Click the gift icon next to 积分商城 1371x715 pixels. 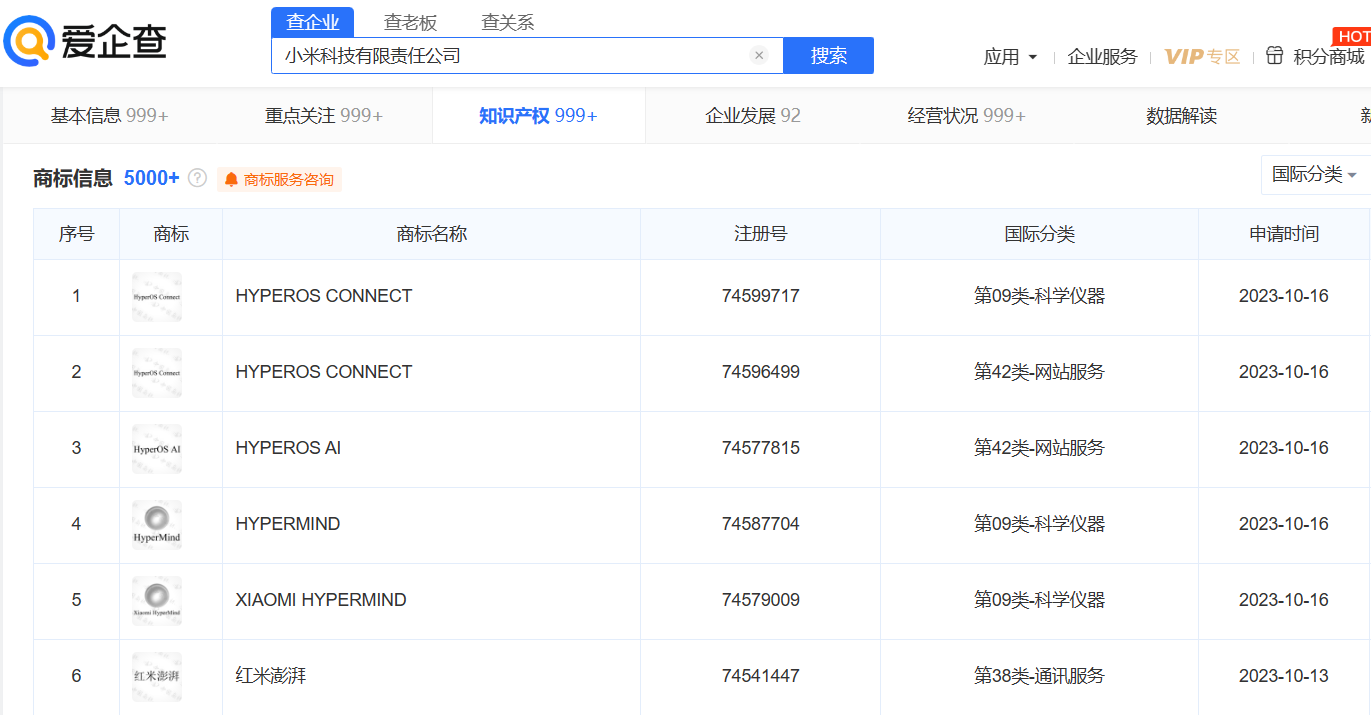[1274, 56]
